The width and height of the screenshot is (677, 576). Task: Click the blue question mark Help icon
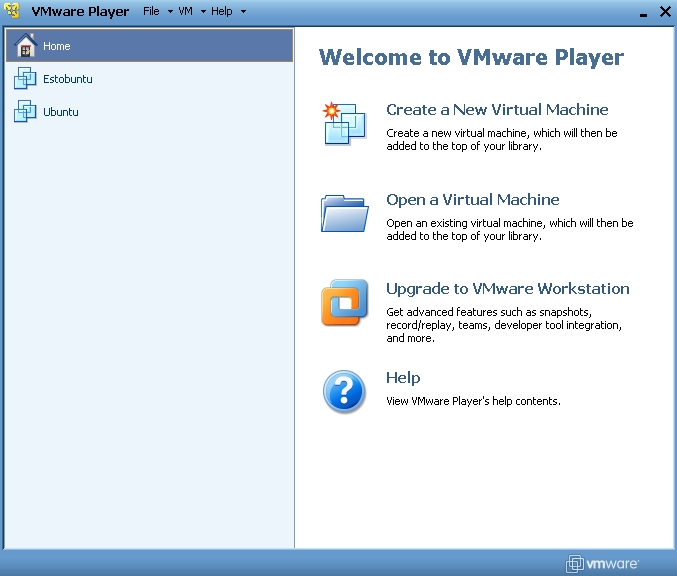pos(344,392)
